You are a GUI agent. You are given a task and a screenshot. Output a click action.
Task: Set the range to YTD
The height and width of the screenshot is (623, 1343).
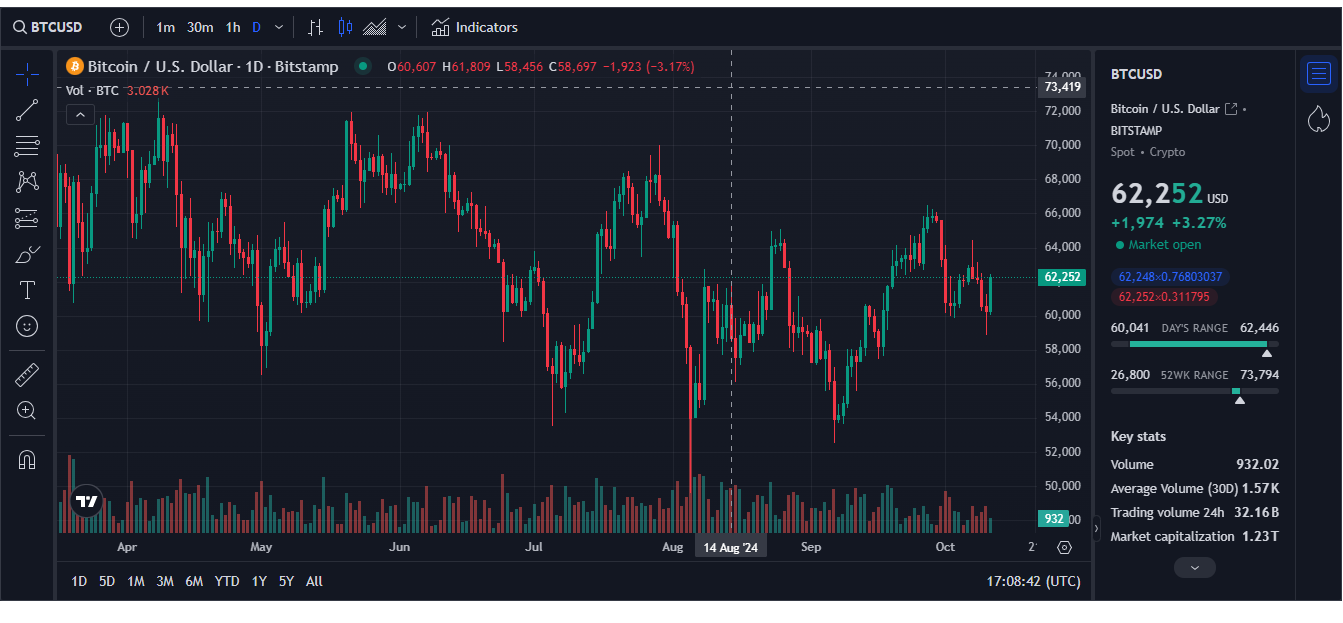click(x=227, y=581)
